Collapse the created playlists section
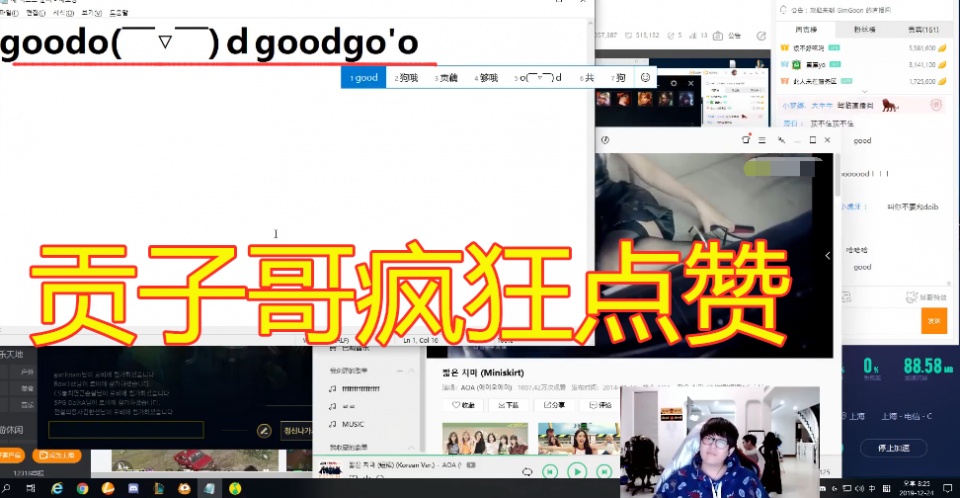This screenshot has width=960, height=498. coord(411,371)
